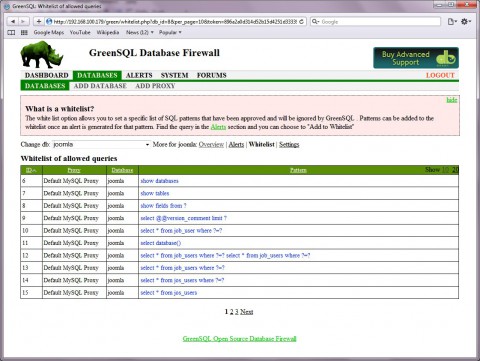480x361 pixels.
Task: Open the FORUMS main menu tab
Action: tap(212, 75)
